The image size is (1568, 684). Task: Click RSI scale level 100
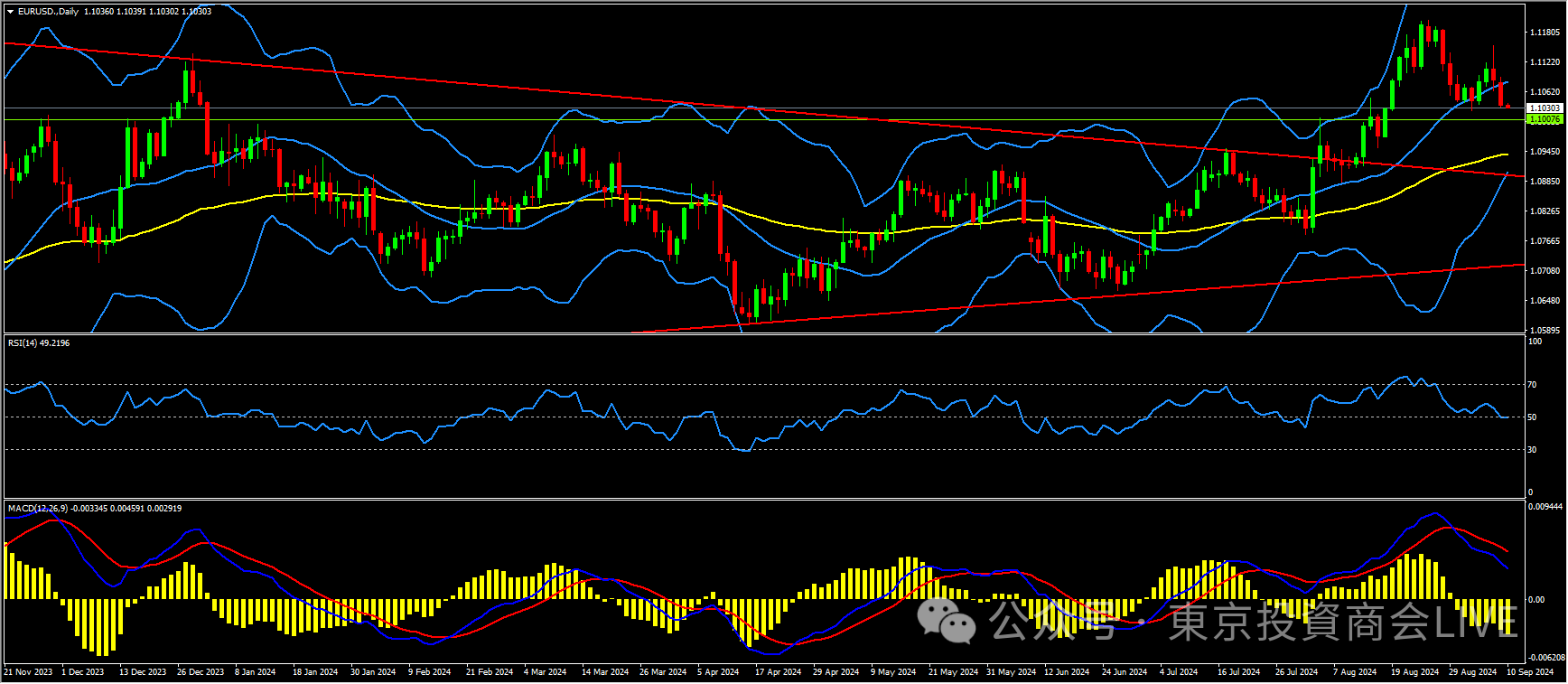[x=1535, y=342]
